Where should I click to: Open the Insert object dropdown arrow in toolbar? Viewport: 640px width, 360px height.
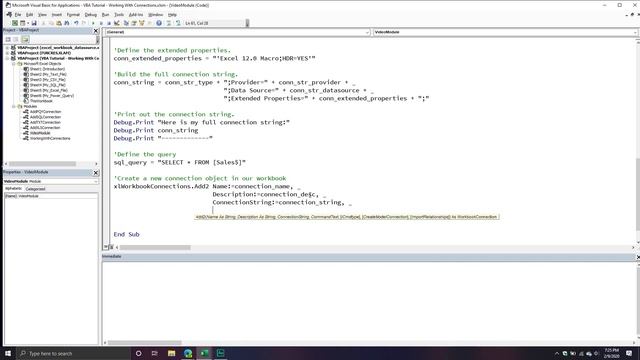pos(27,23)
